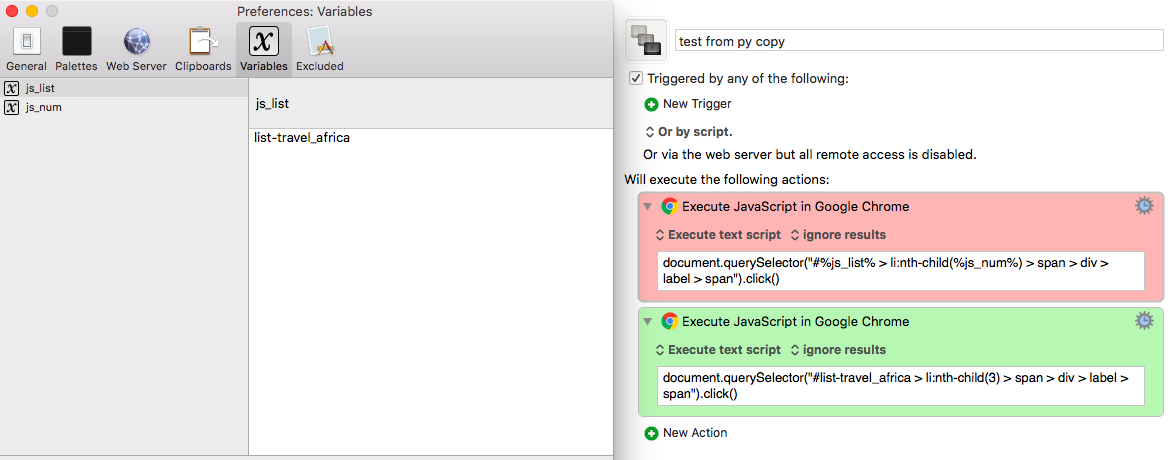Screen dimensions: 1175x460
Task: Select the Variables preferences tab
Action: [x=264, y=49]
